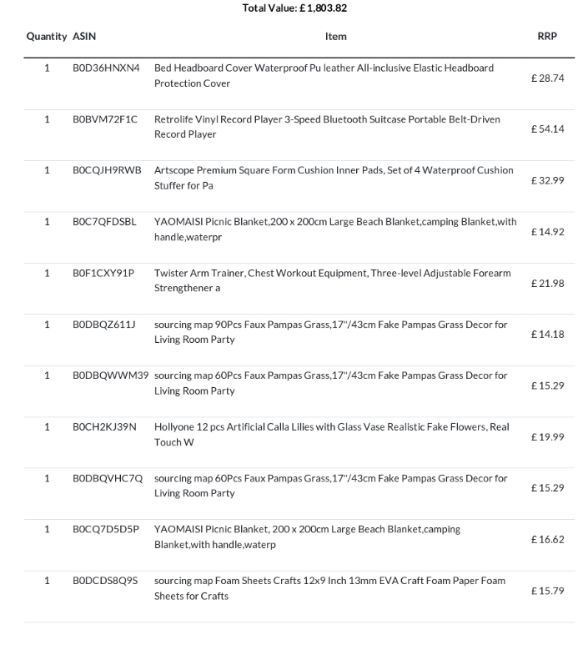Click the Twister Arm Trainer item description

pos(333,281)
